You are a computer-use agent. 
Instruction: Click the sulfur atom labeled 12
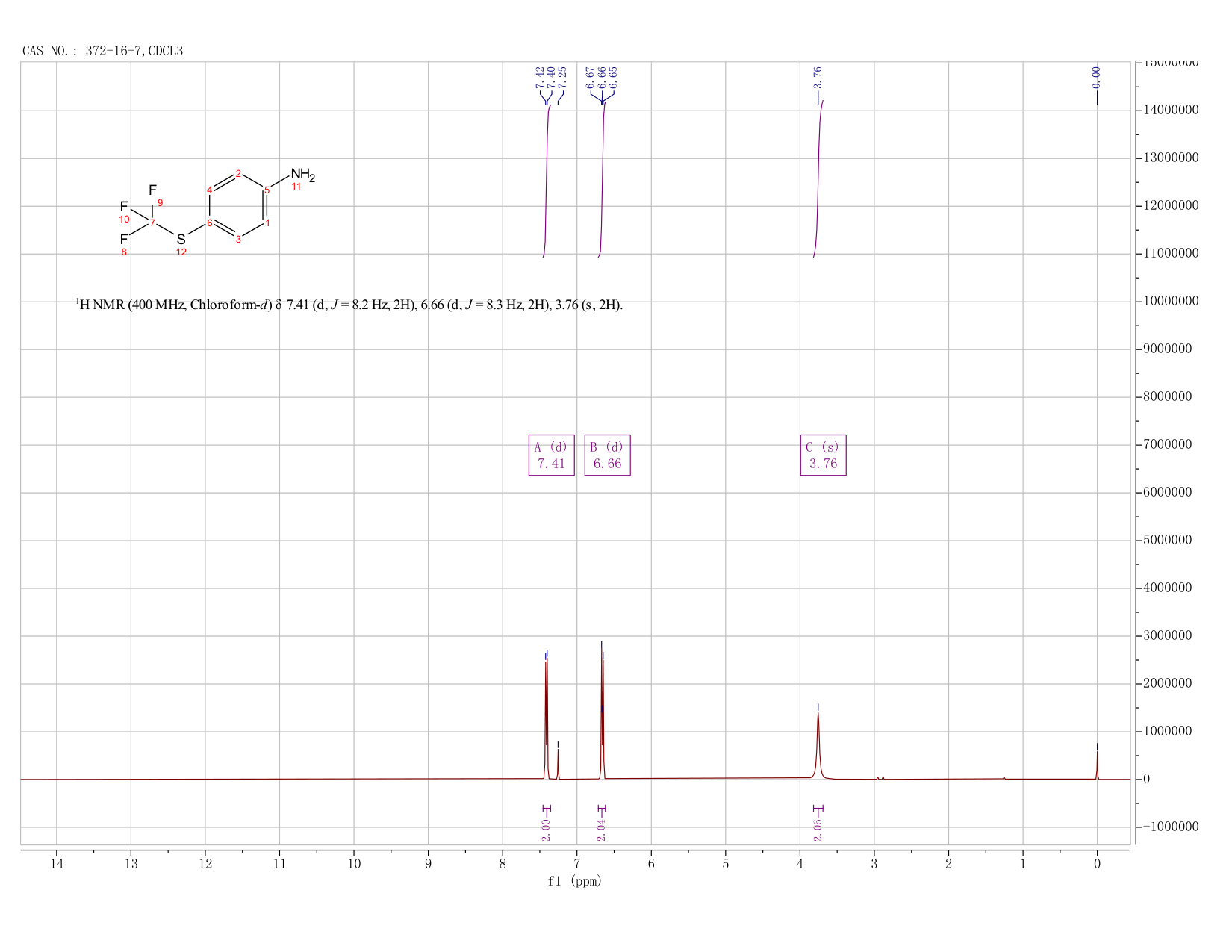tap(181, 240)
